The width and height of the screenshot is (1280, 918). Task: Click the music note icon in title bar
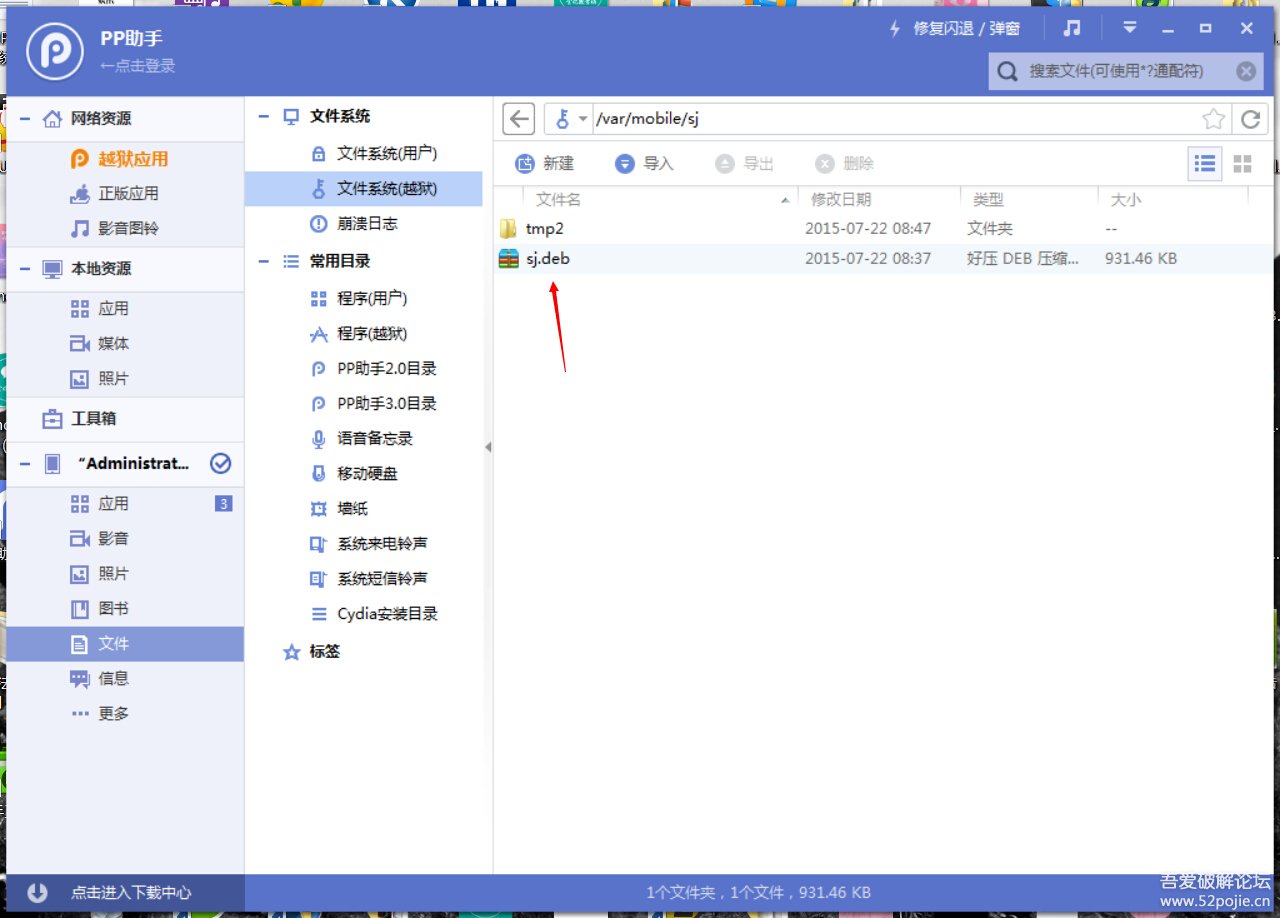pos(1072,28)
